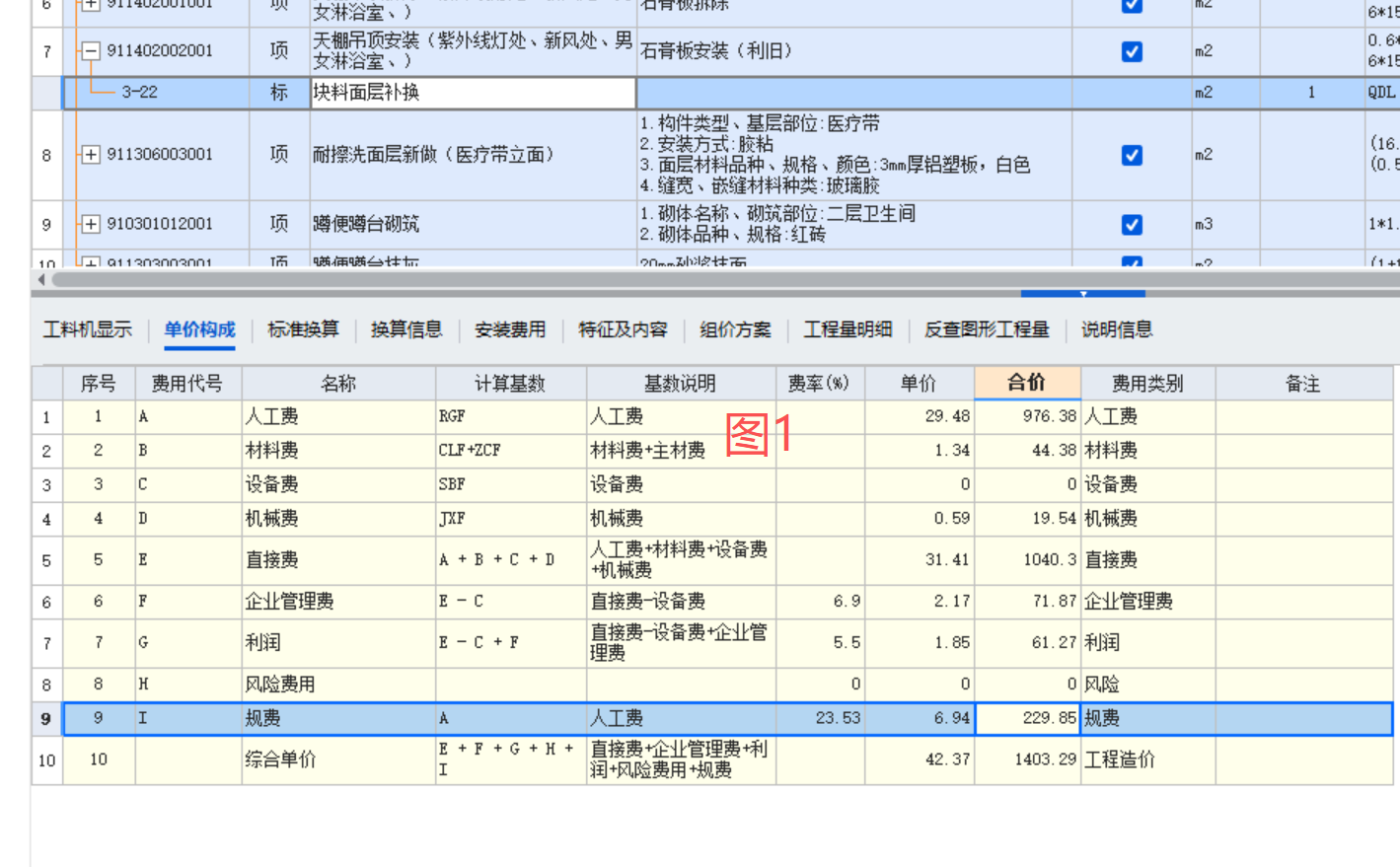This screenshot has height=867, width=1400.
Task: Click the 合价 column header
Action: coord(1027,384)
